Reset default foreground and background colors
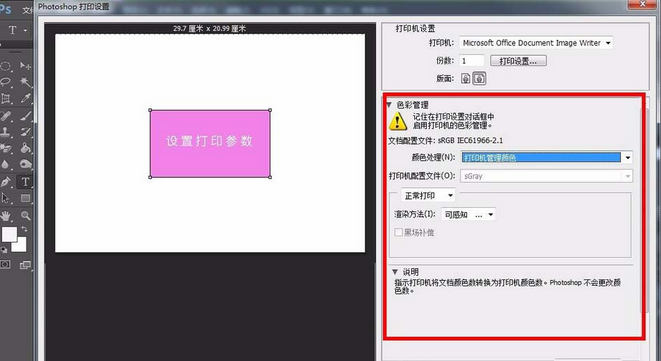This screenshot has width=661, height=361. (x=4, y=250)
